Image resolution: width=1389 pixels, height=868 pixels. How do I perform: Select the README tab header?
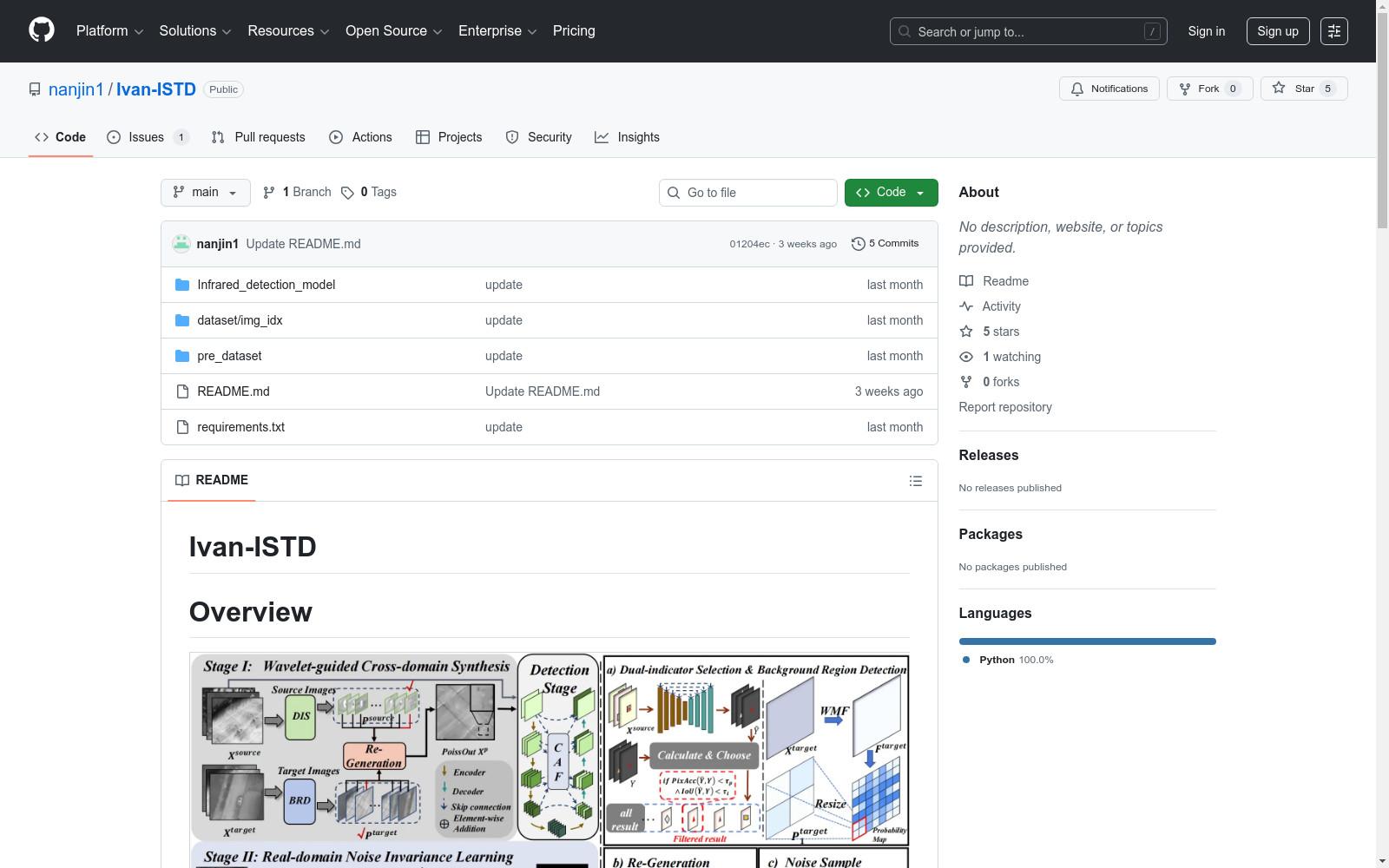[212, 480]
